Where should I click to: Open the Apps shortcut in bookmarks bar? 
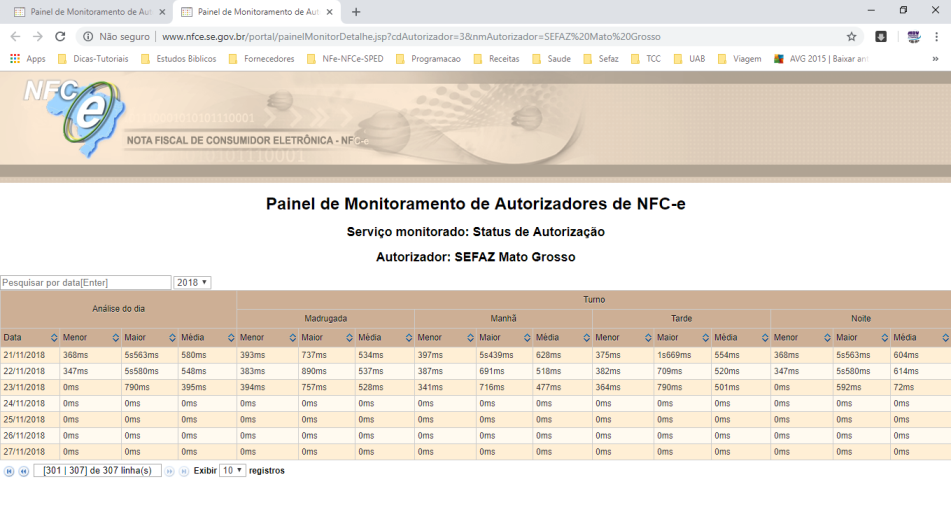coord(28,59)
